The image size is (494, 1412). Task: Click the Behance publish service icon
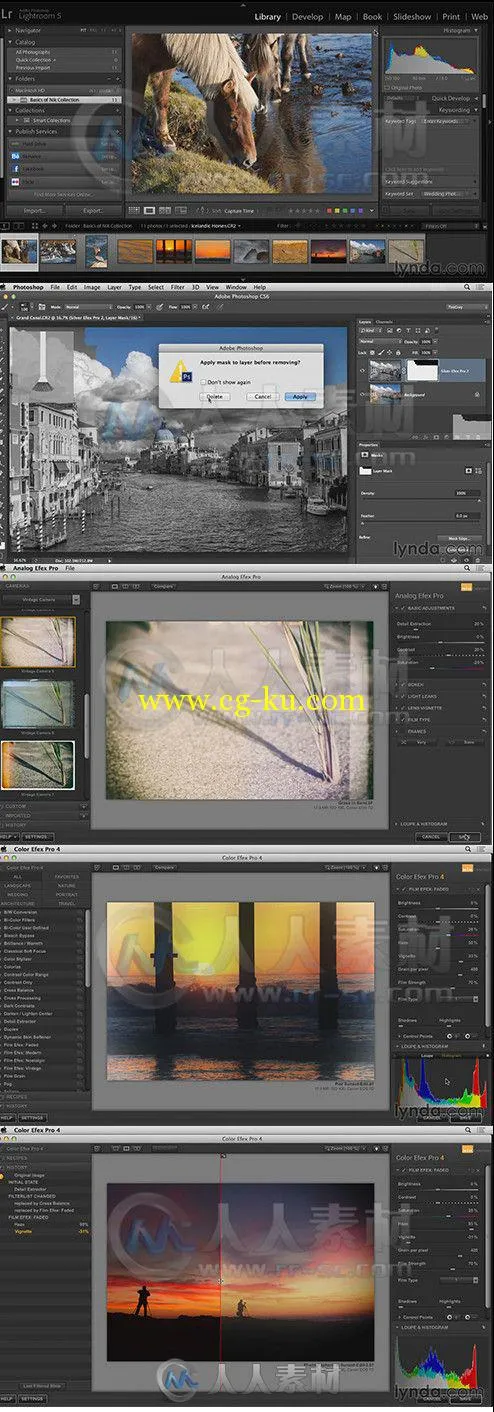(17, 157)
